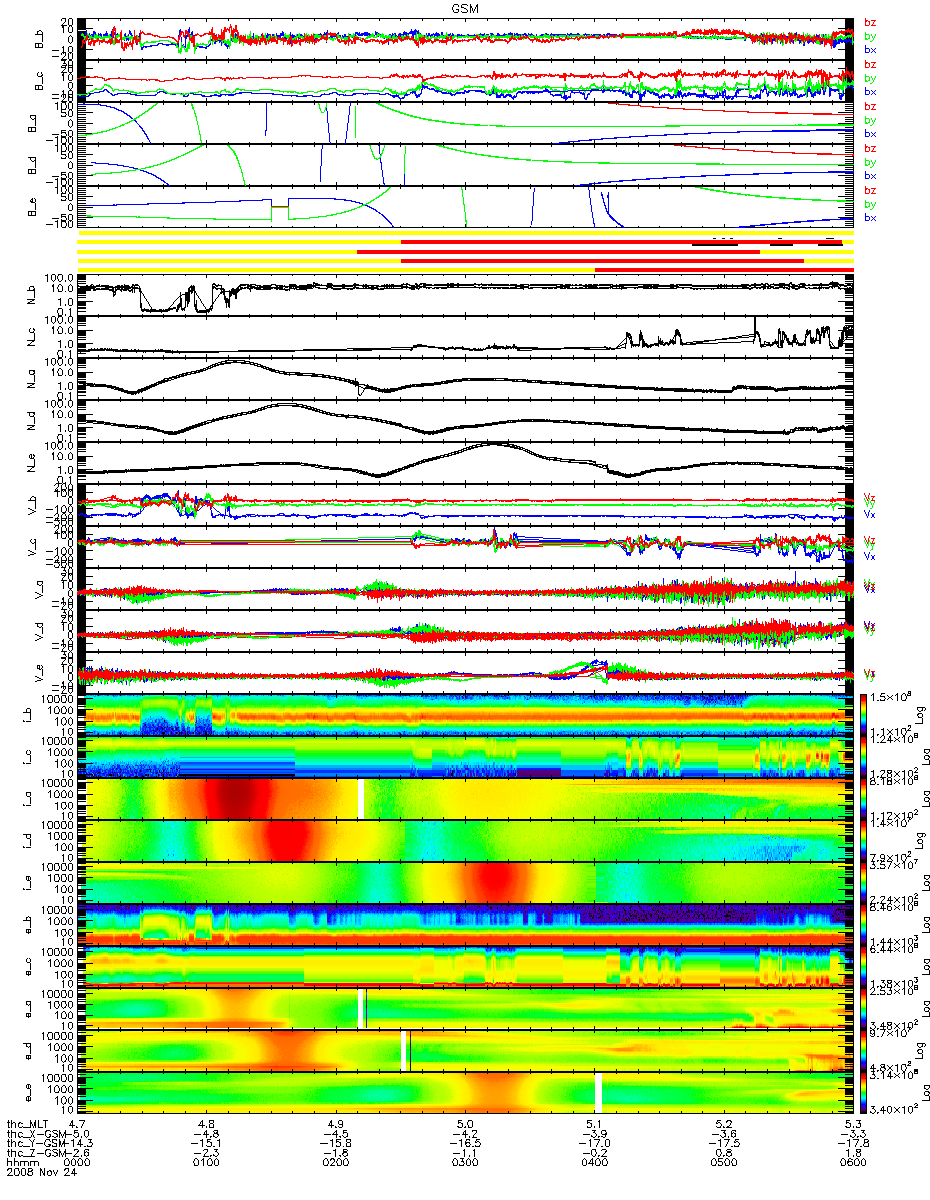Click the bx legend of B_b panel
930x1200 pixels.
(x=871, y=49)
